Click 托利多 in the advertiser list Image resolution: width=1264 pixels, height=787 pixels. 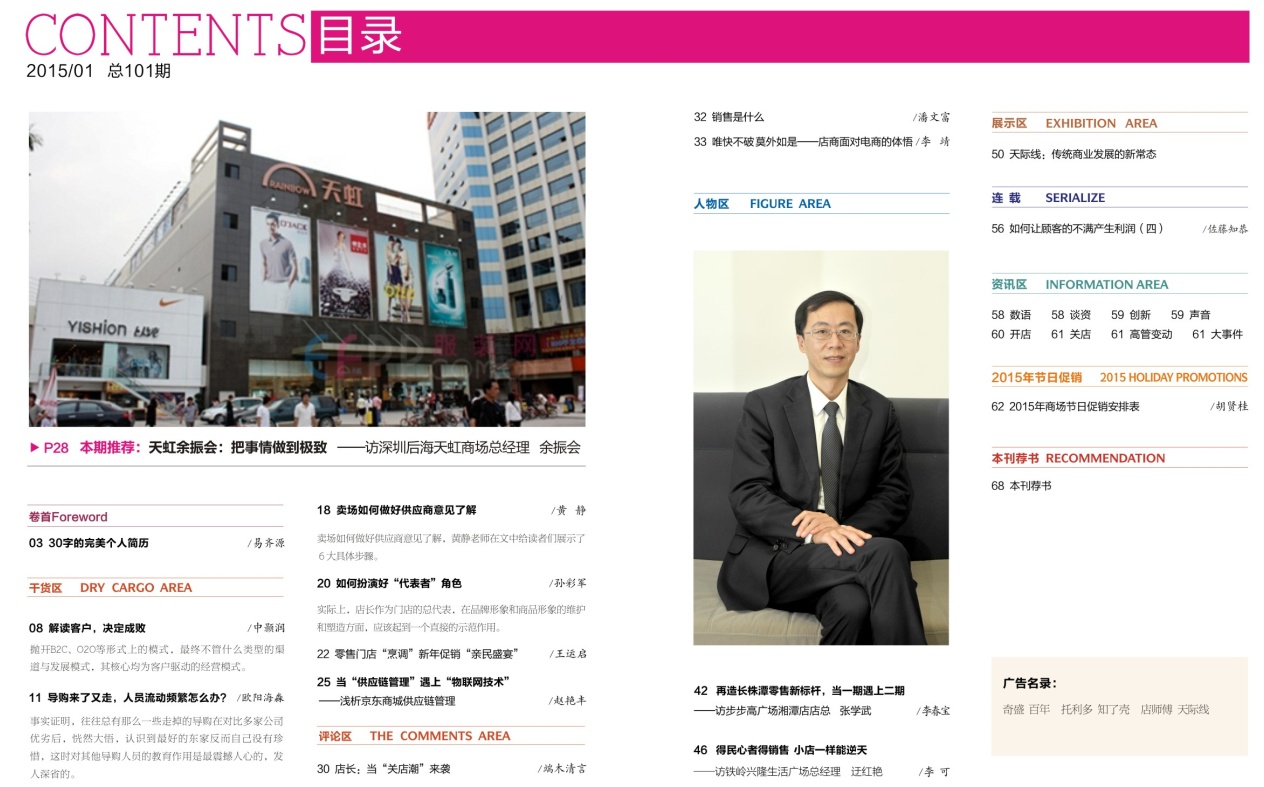point(1076,709)
